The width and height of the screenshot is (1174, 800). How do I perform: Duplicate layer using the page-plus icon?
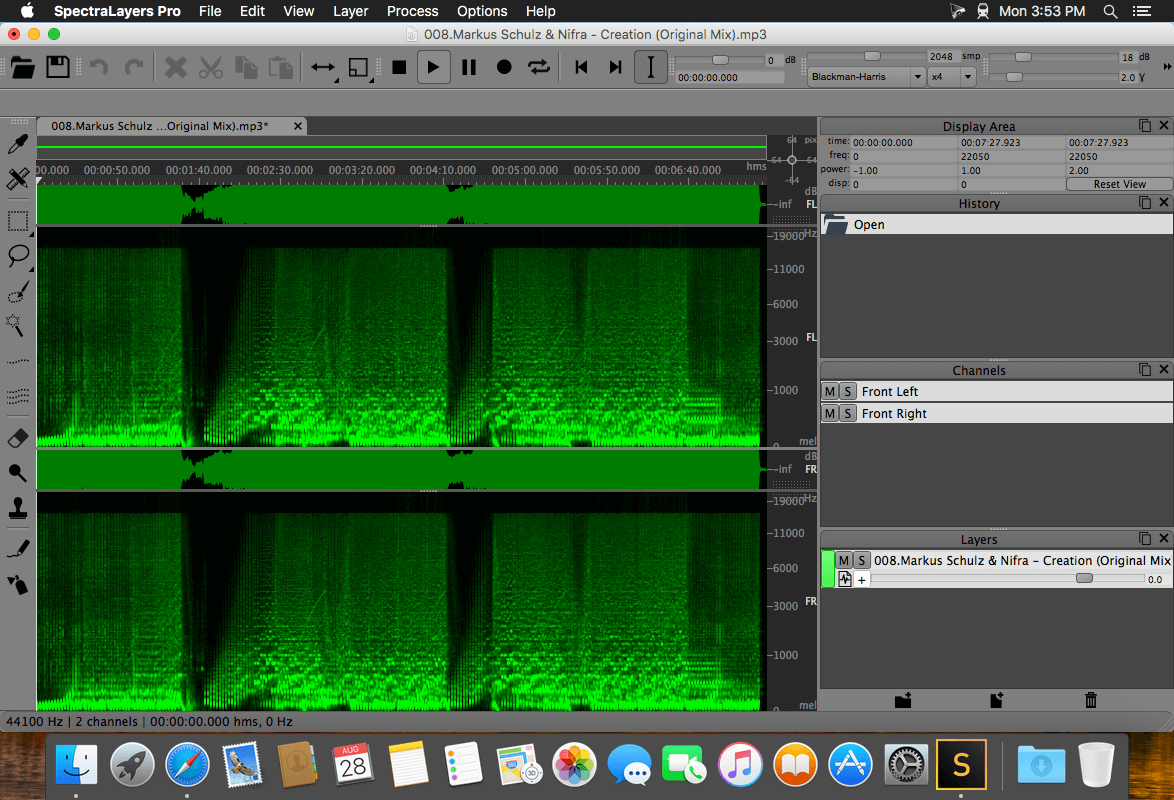(x=997, y=700)
